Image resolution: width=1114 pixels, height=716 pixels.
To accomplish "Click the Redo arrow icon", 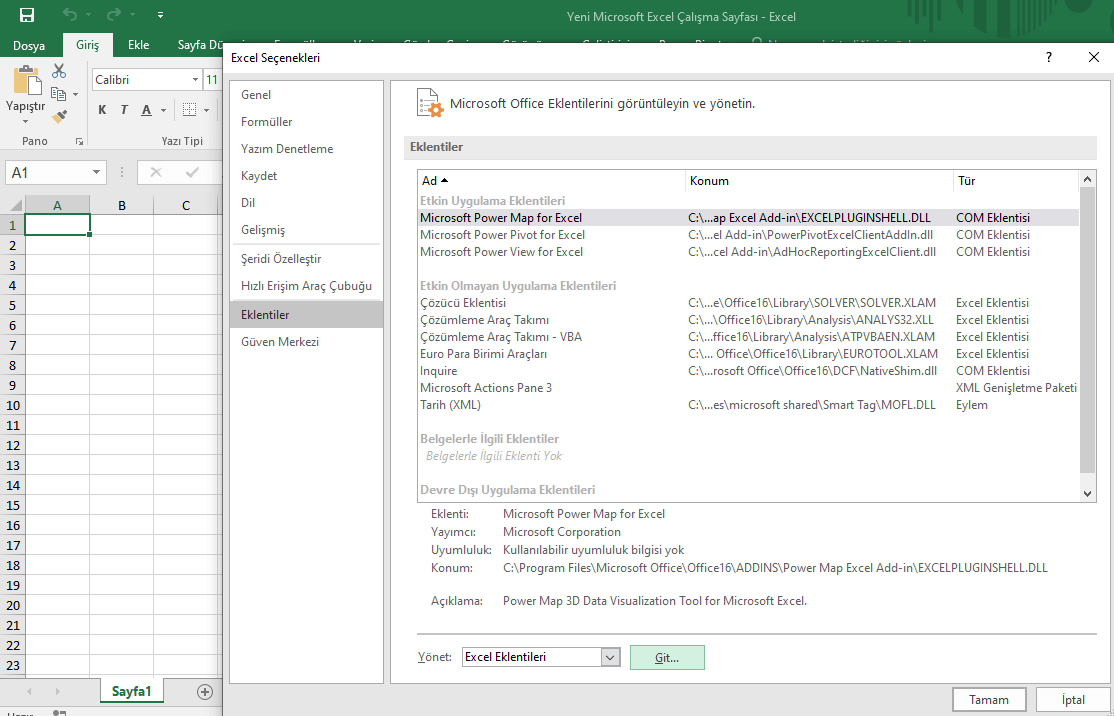I will pos(113,14).
